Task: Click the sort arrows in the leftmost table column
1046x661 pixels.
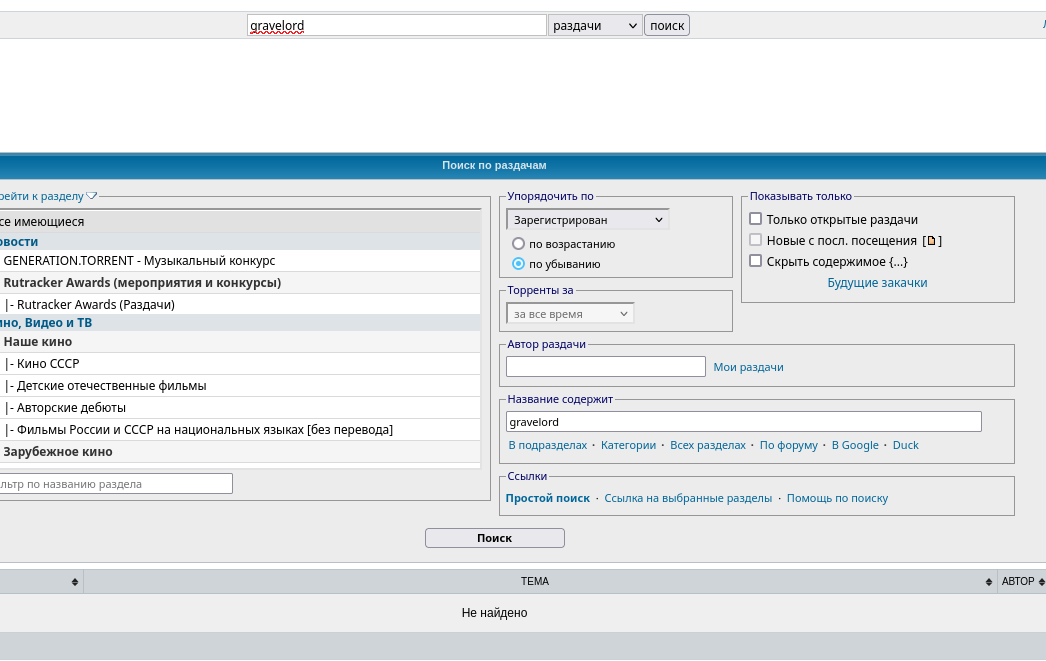Action: tap(75, 582)
